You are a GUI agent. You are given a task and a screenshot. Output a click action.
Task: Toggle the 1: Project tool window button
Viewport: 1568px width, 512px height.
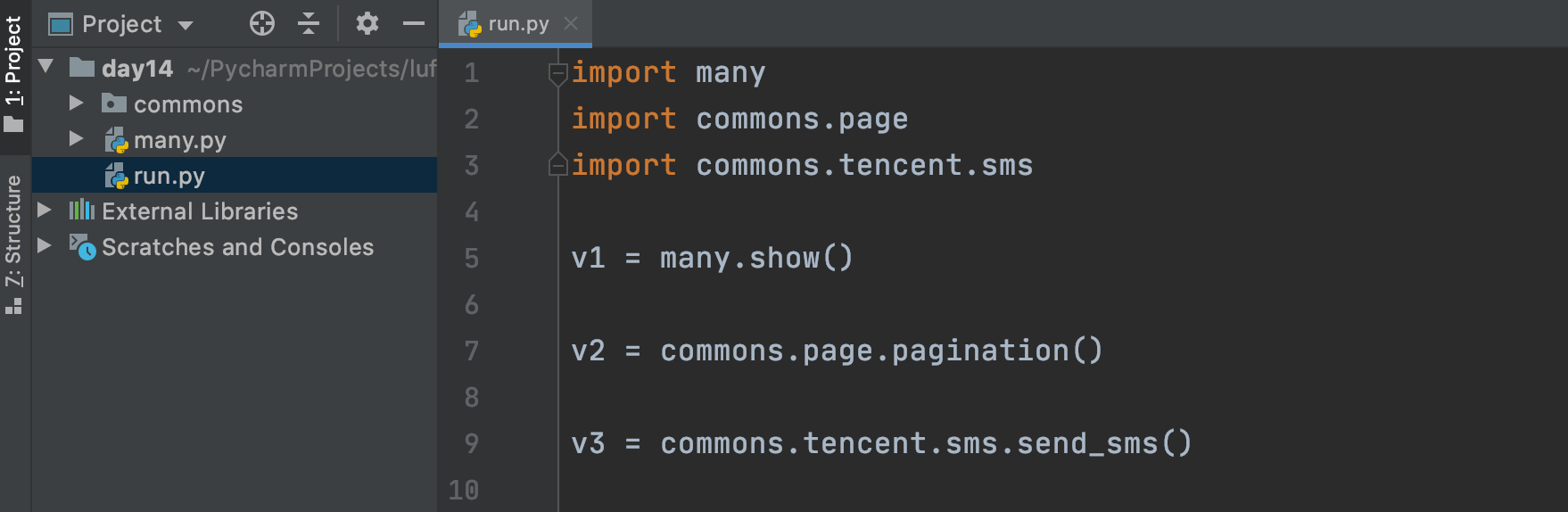[x=13, y=73]
